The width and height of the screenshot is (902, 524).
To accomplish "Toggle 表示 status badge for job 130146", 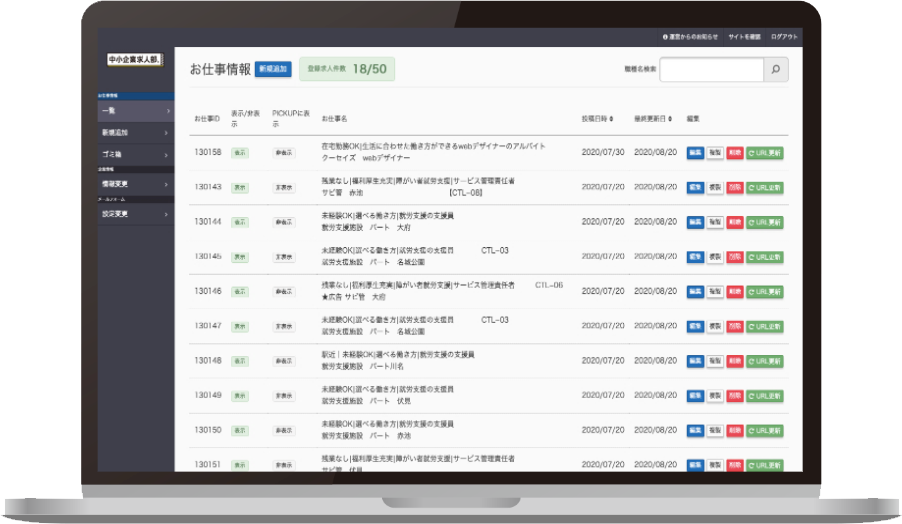I will (240, 291).
